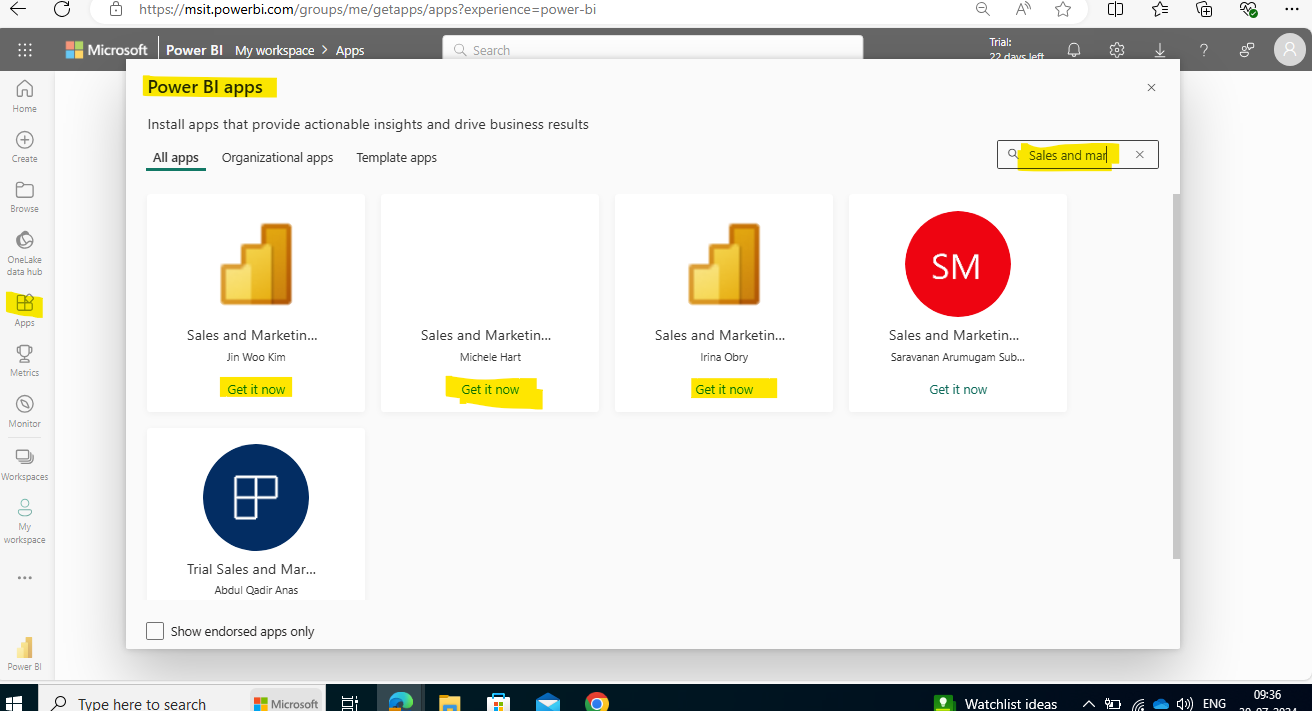Switch to Organizational apps tab
Image resolution: width=1312 pixels, height=711 pixels.
(x=277, y=158)
